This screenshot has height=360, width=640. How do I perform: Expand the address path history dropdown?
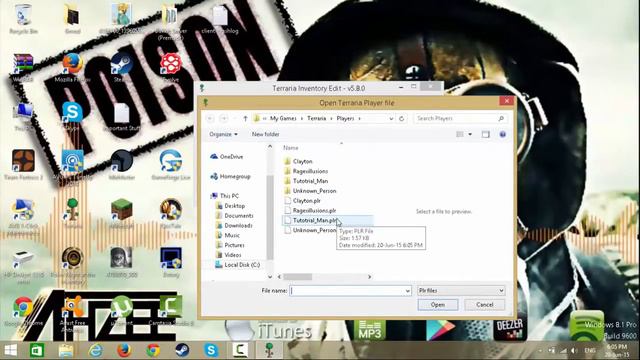coord(391,118)
